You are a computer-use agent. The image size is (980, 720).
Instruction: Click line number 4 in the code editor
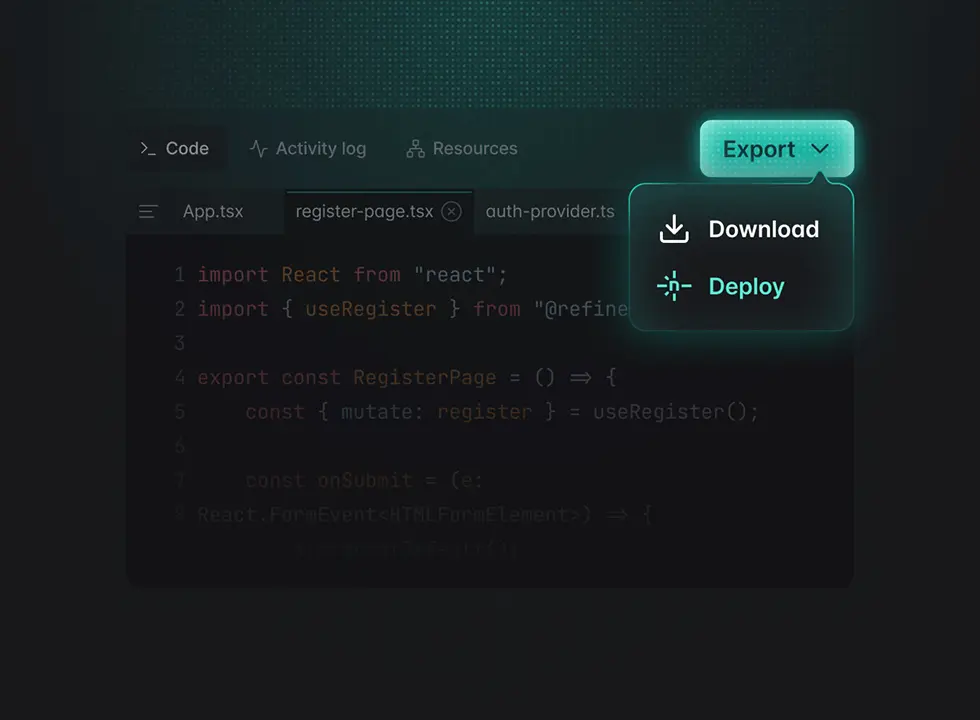[180, 377]
